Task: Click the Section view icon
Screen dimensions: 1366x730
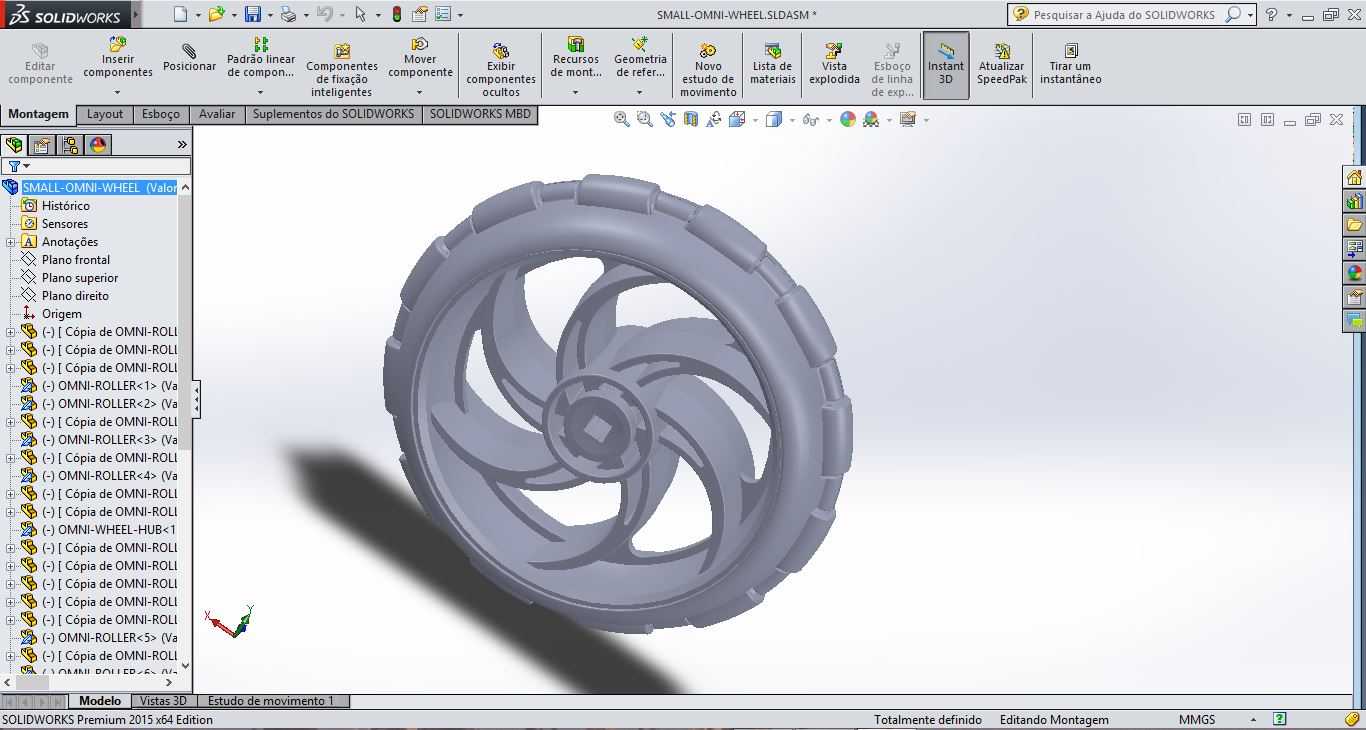Action: 691,119
